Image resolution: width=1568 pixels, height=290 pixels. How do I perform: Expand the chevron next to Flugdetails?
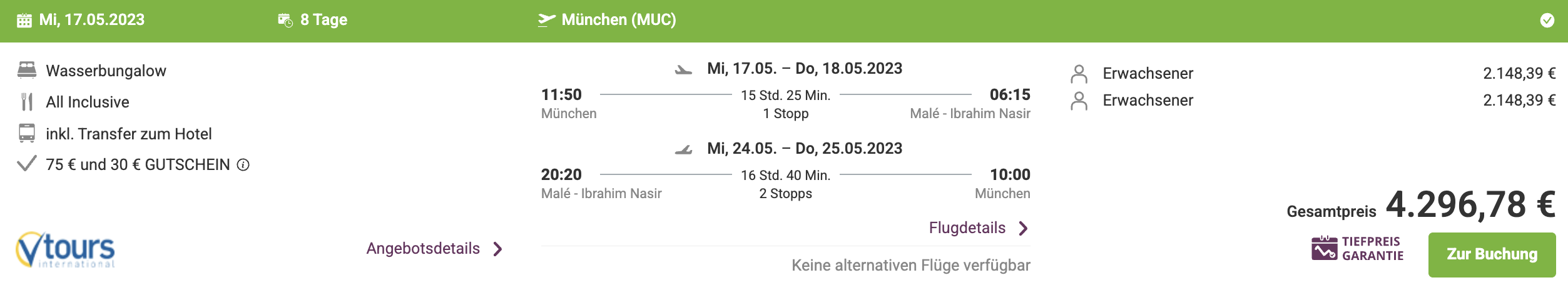click(x=1024, y=229)
